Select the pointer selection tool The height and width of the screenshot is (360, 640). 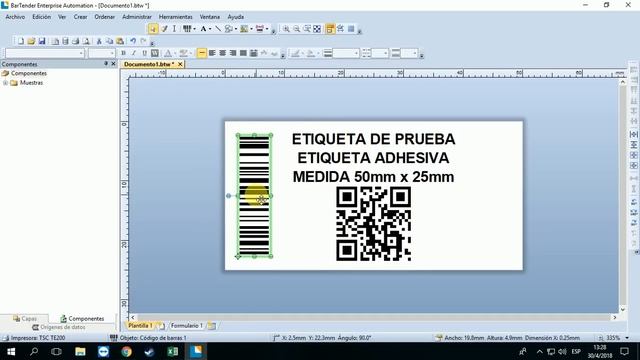(x=153, y=29)
